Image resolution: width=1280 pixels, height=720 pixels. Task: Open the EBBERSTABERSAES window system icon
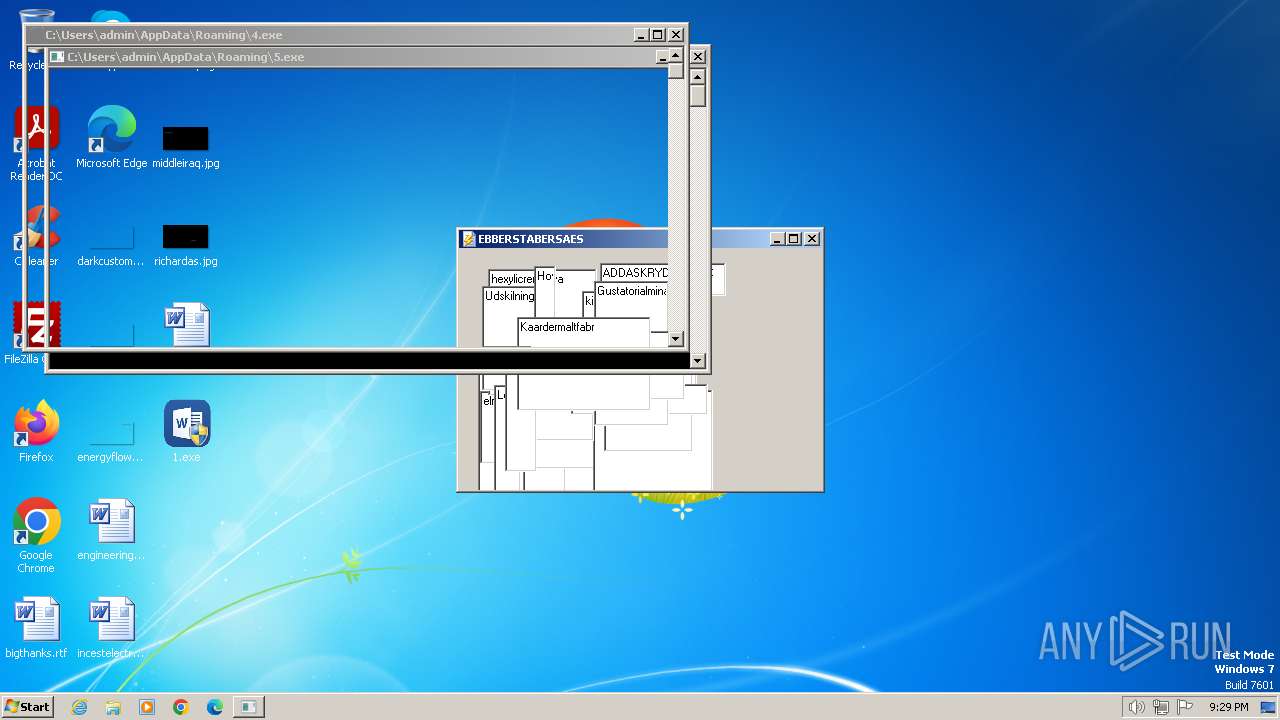(x=468, y=239)
